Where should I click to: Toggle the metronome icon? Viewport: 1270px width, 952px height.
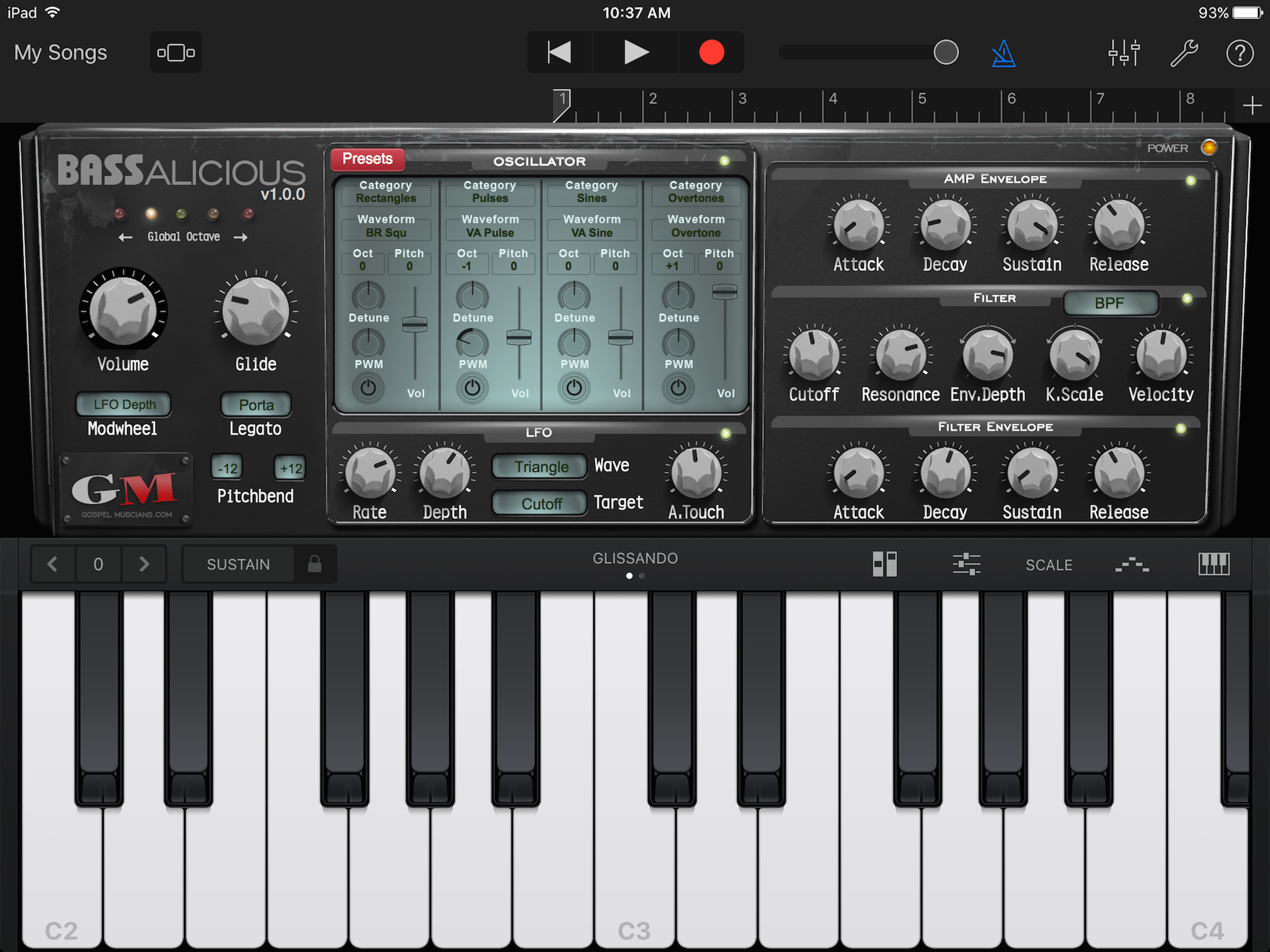[1003, 53]
